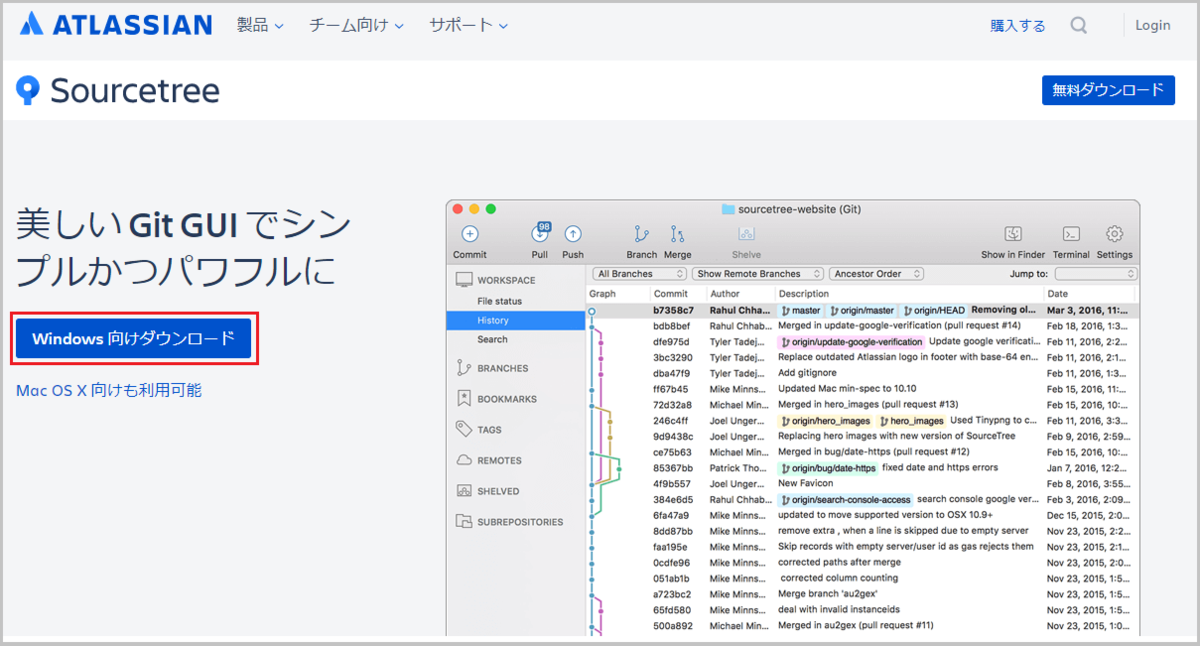Screen dimensions: 1200x646
Task: Click the master branch label
Action: pos(800,310)
